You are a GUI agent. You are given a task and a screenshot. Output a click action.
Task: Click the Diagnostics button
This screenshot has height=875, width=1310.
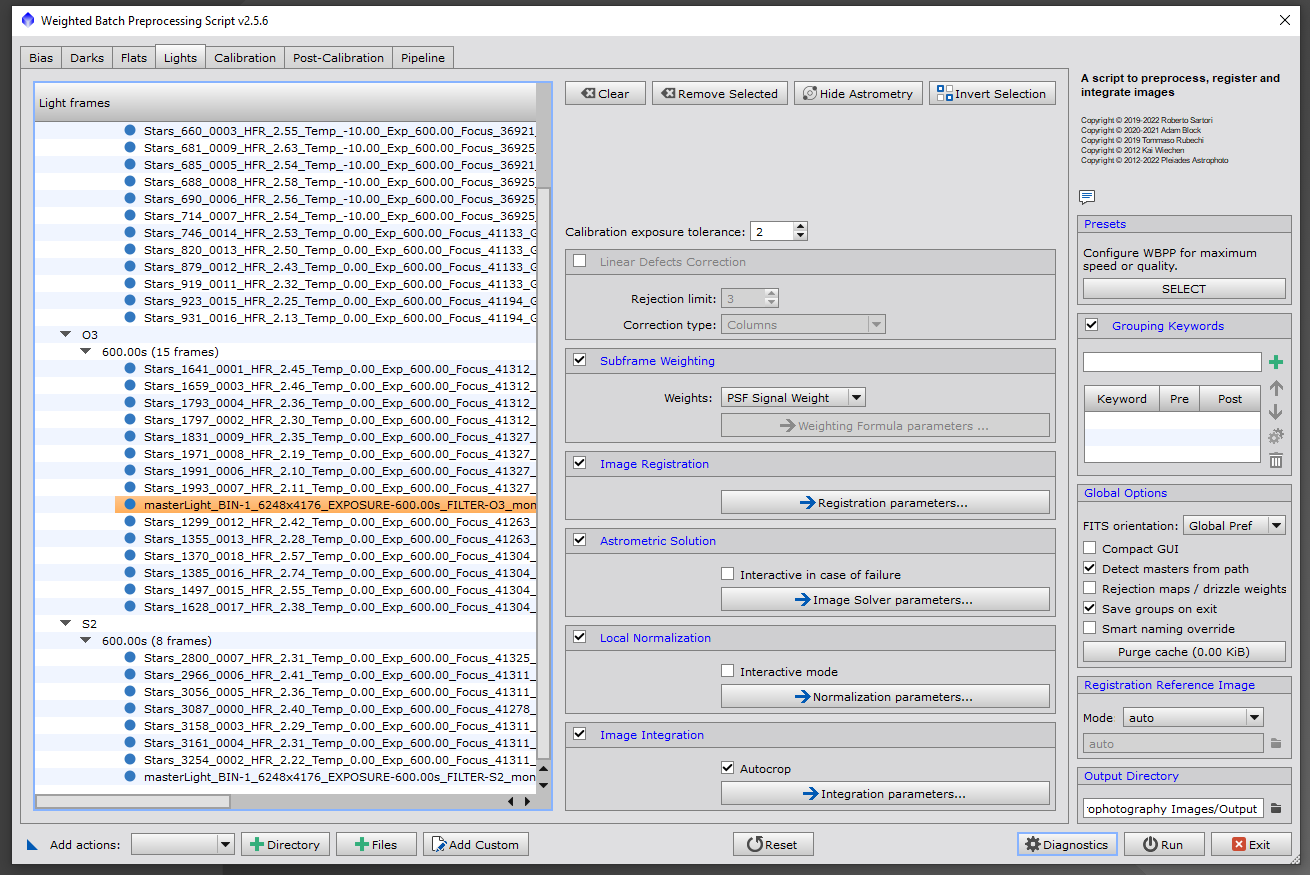pos(1067,845)
